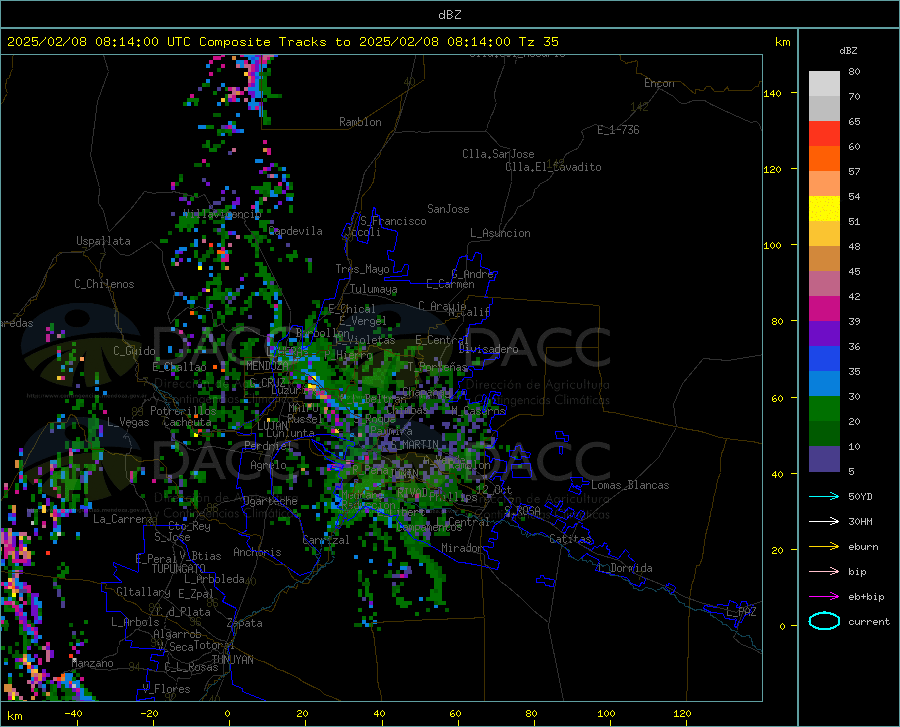Click the E_1-736 map label
The image size is (900, 727).
(x=618, y=130)
